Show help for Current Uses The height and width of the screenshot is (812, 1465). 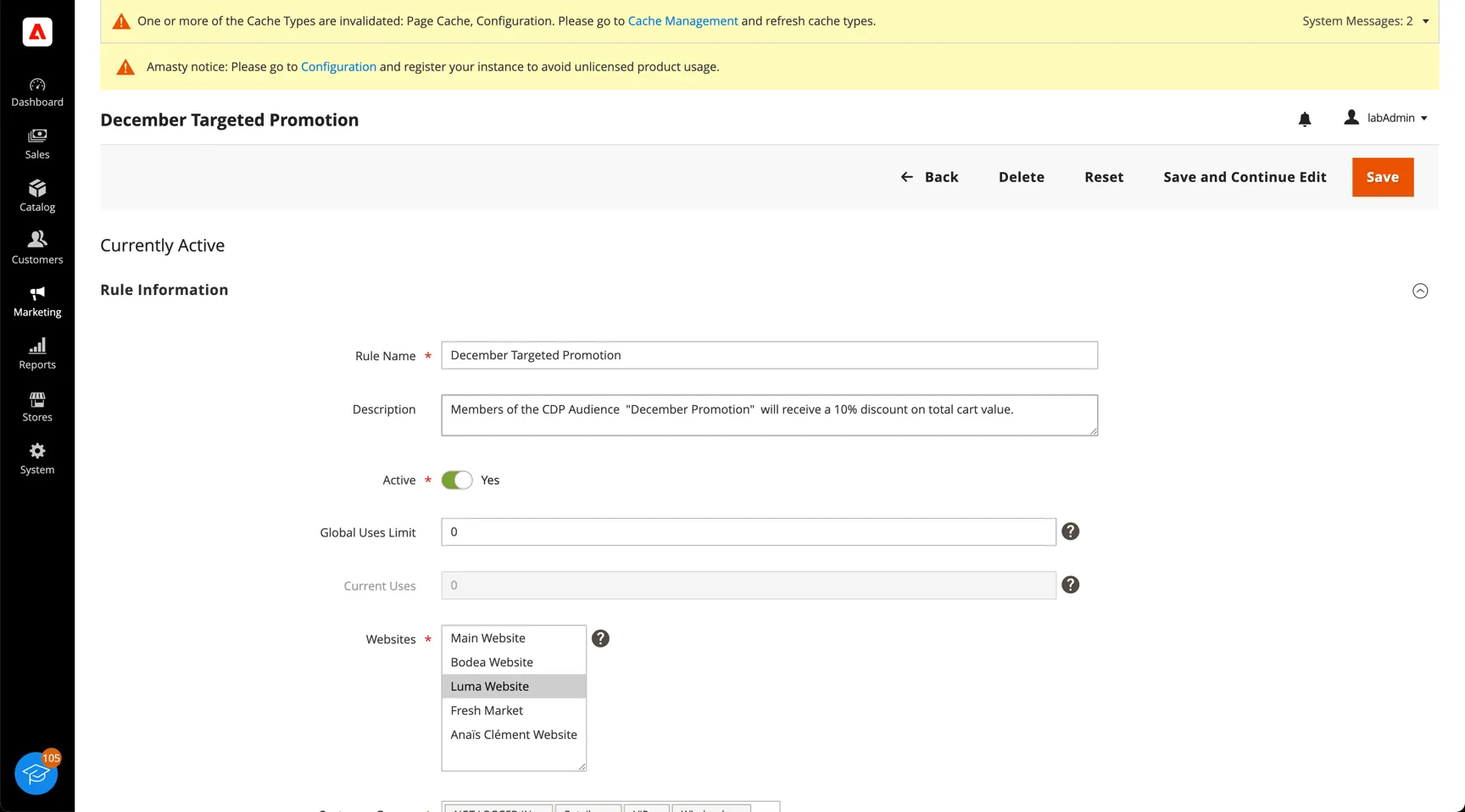coord(1071,585)
